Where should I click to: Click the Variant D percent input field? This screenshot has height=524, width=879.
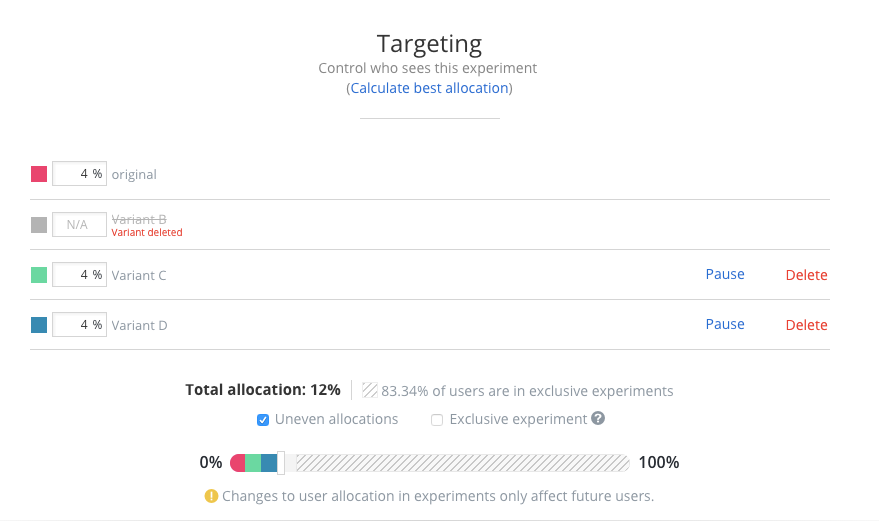pyautogui.click(x=79, y=324)
